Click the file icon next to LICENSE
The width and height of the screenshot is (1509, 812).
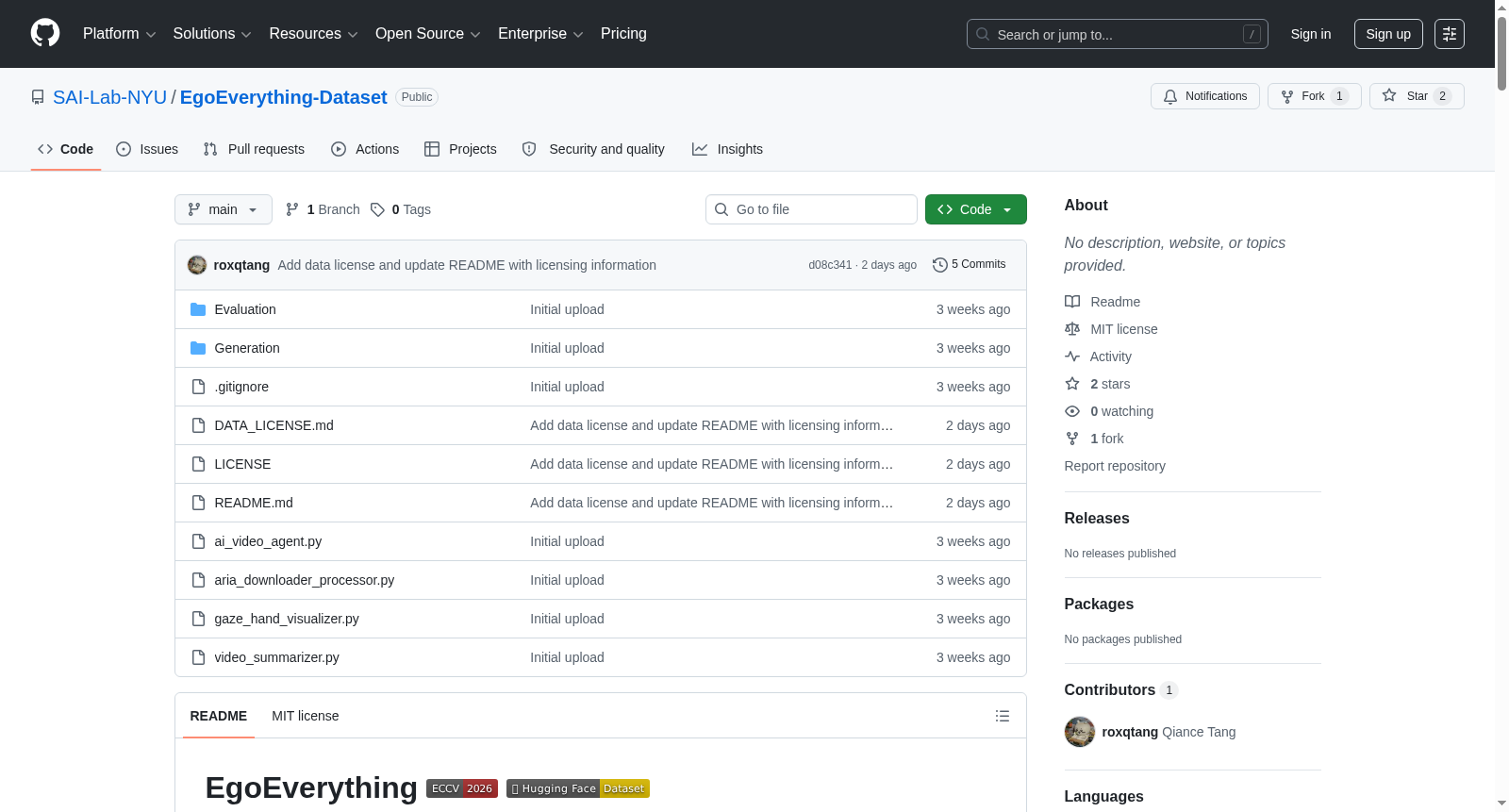(x=198, y=464)
